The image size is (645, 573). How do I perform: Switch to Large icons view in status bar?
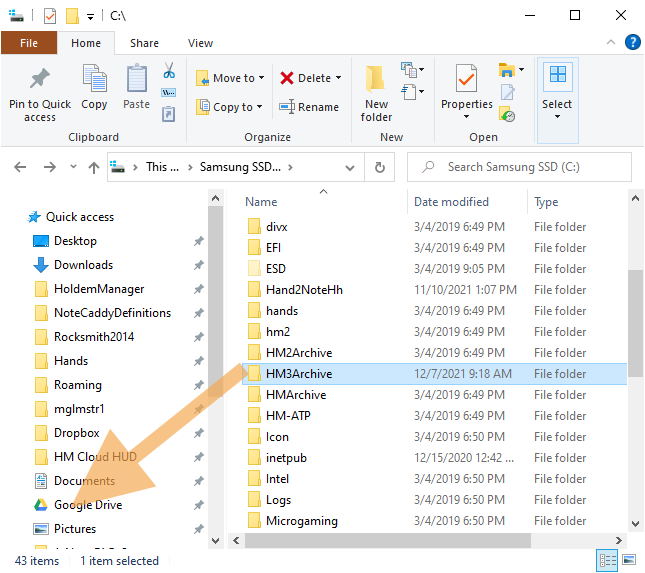[x=629, y=560]
